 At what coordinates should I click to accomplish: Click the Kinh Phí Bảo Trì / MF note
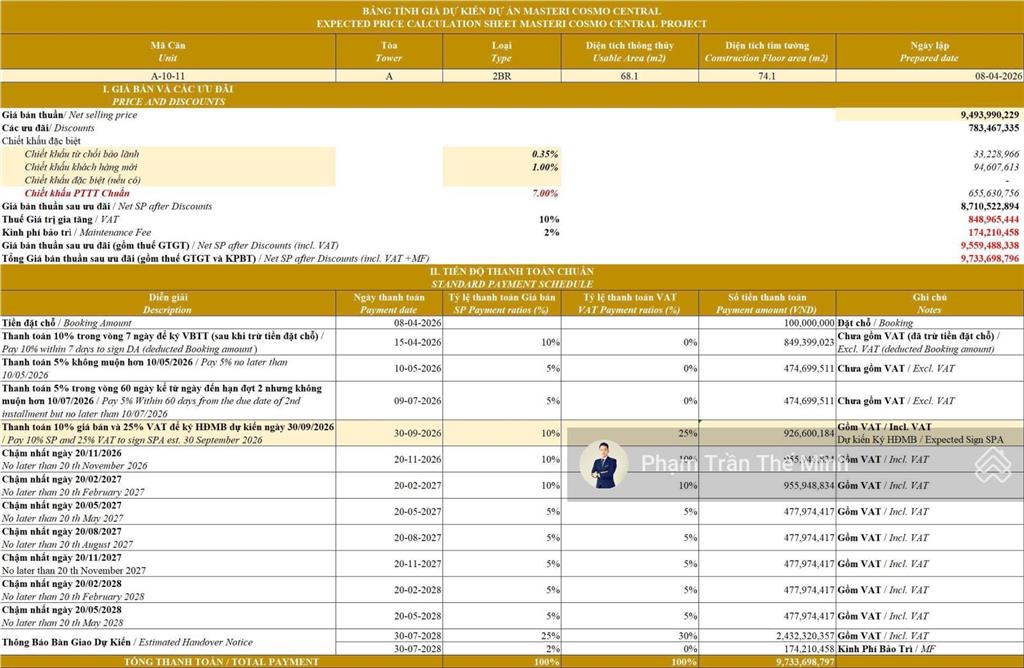(886, 649)
